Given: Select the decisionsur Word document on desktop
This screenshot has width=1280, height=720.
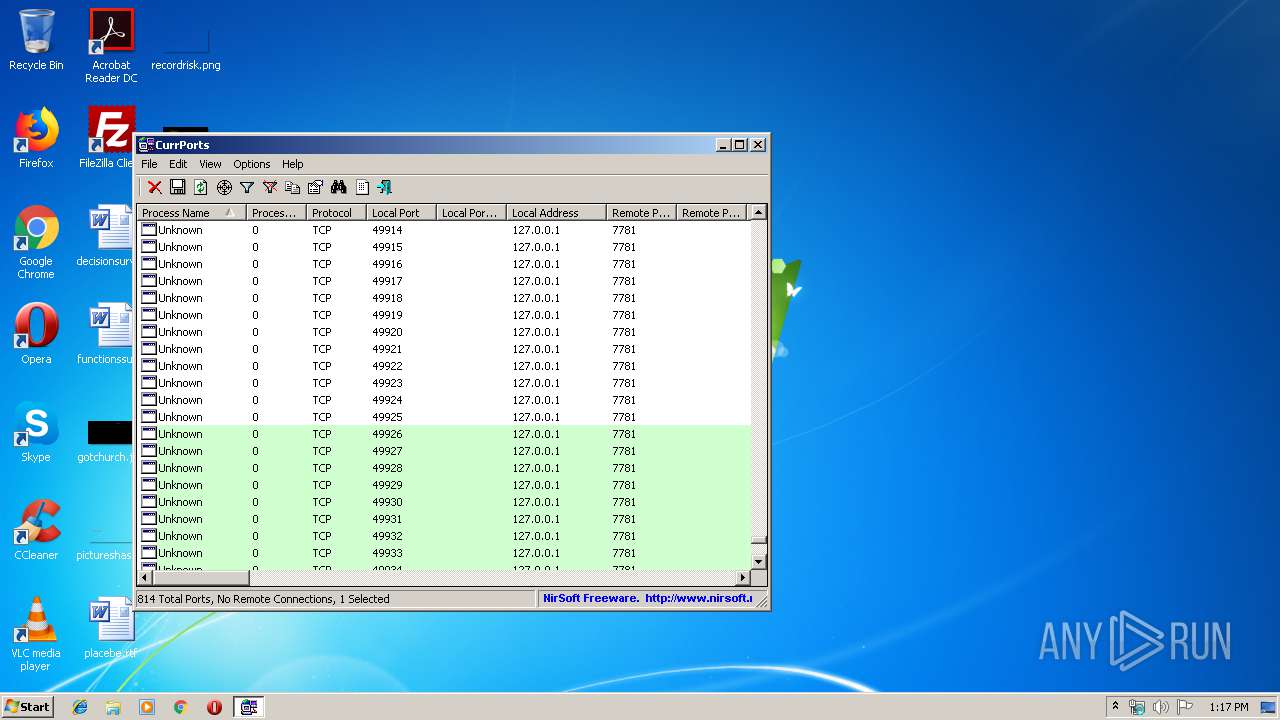Looking at the screenshot, I should (107, 236).
